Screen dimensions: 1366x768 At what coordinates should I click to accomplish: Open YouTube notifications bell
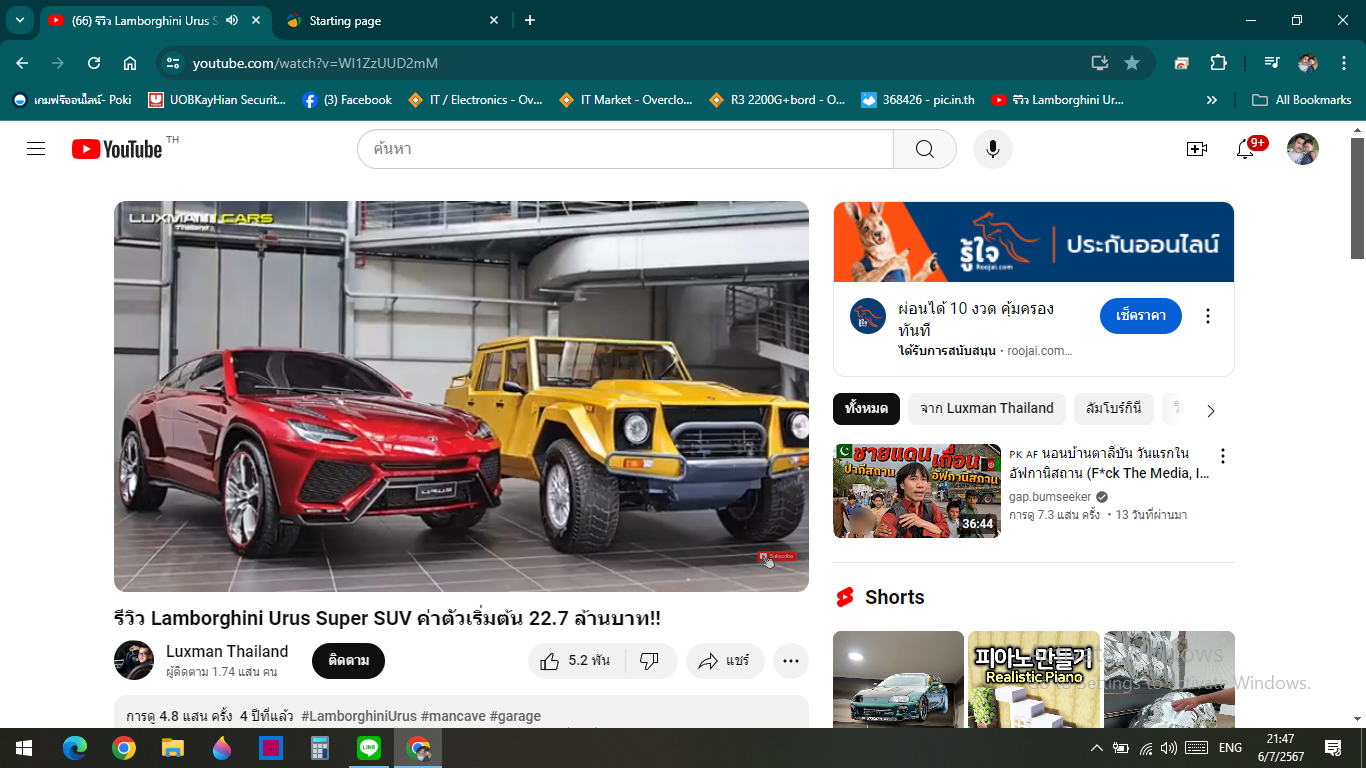pos(1245,149)
